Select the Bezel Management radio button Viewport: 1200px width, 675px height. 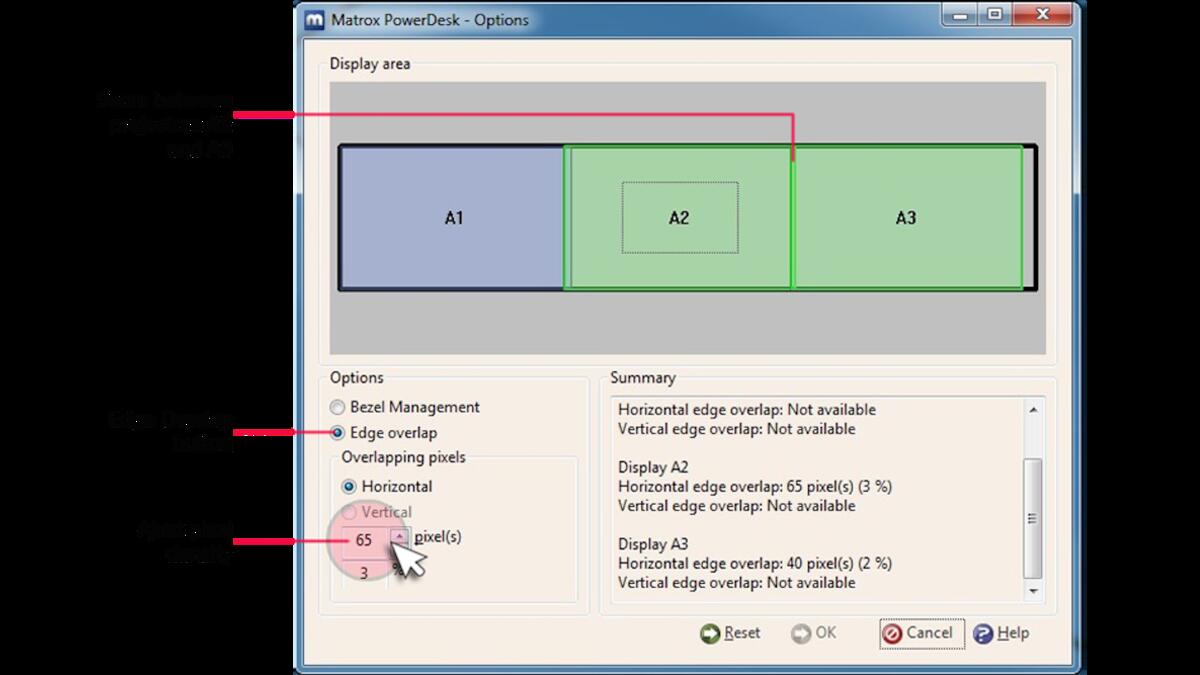pos(337,408)
